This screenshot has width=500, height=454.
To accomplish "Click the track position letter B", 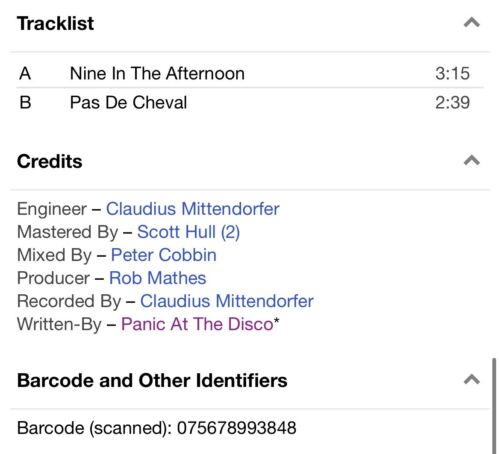I will (x=25, y=102).
